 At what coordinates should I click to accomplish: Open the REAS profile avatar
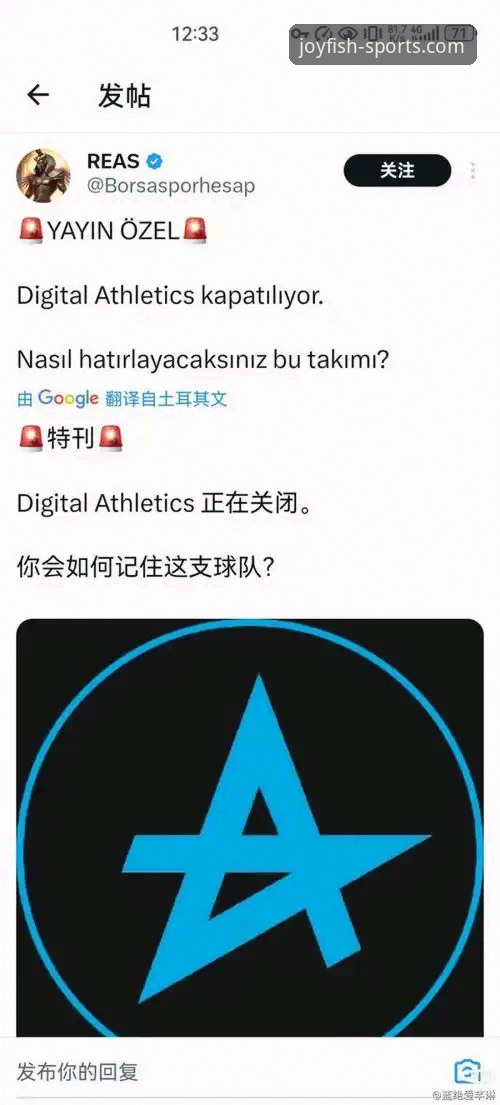tap(43, 175)
